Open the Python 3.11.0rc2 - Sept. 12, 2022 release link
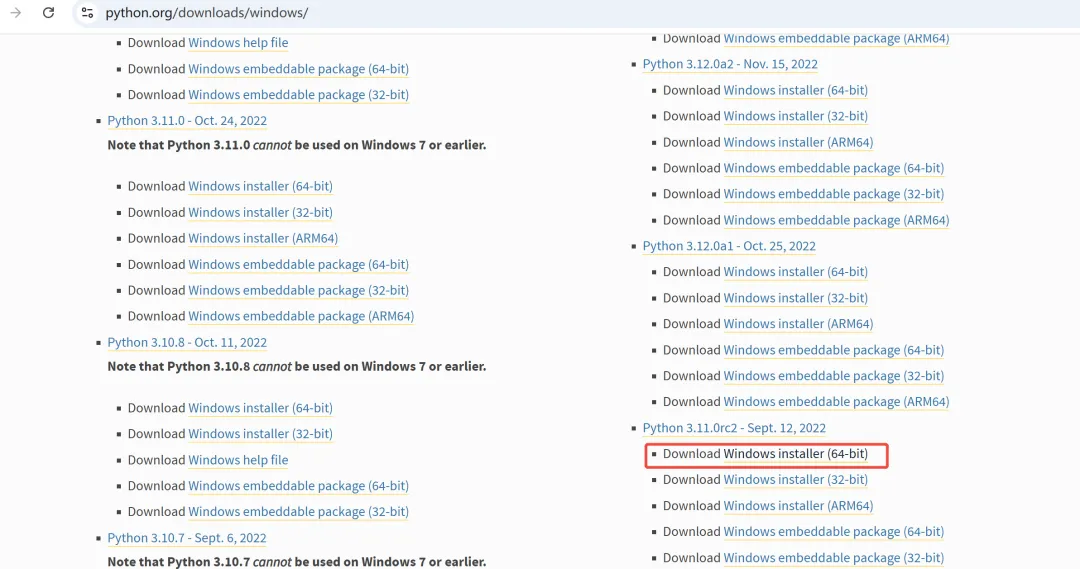The width and height of the screenshot is (1080, 569). [x=734, y=428]
